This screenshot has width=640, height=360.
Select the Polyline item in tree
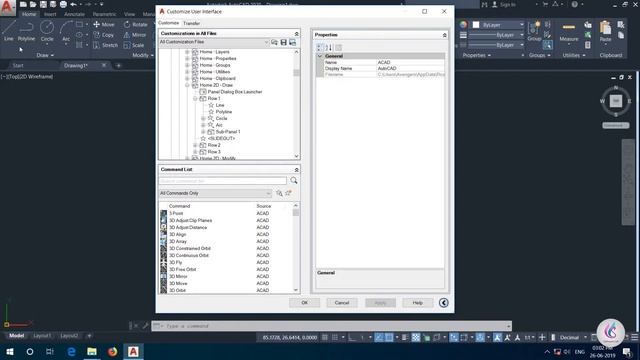pyautogui.click(x=223, y=112)
